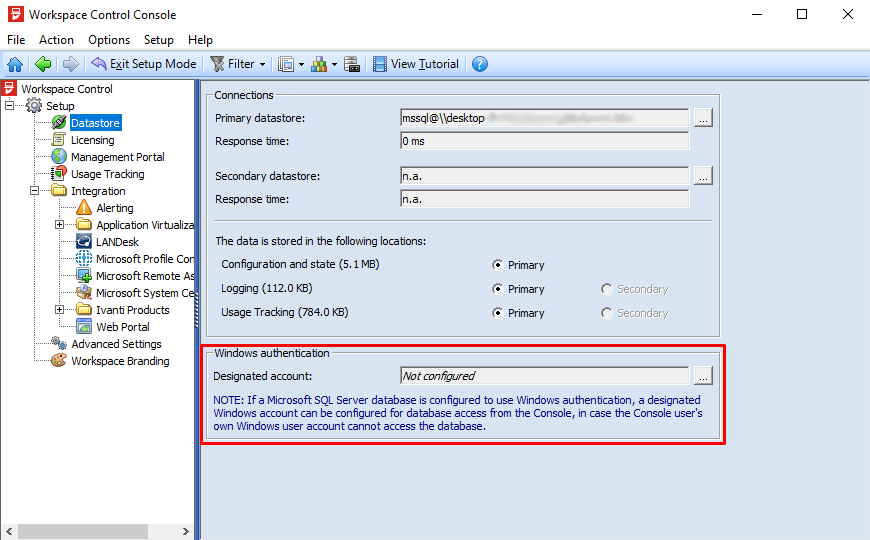
Task: Click the Secondary datastore field
Action: point(544,176)
